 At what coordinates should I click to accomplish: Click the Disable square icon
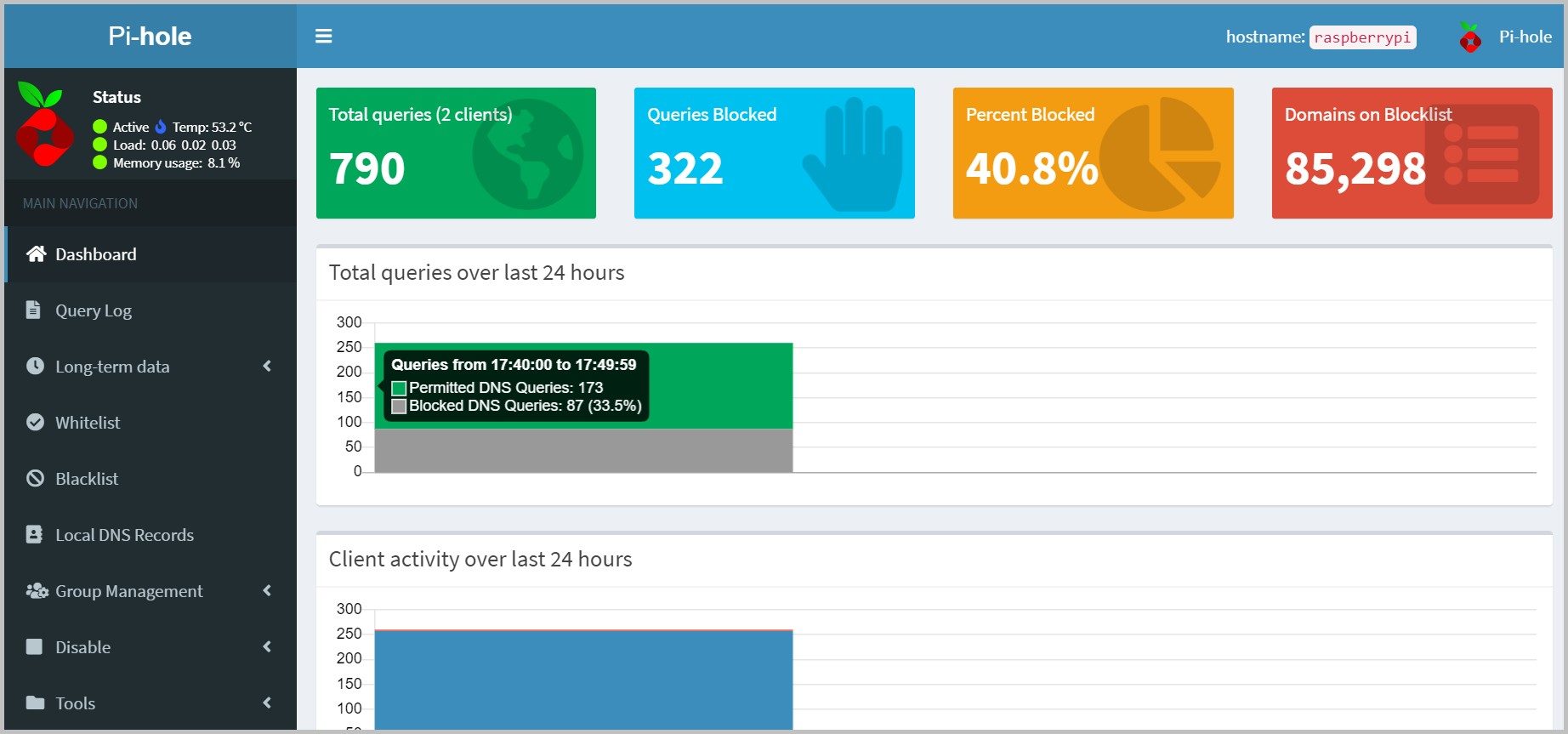(34, 646)
